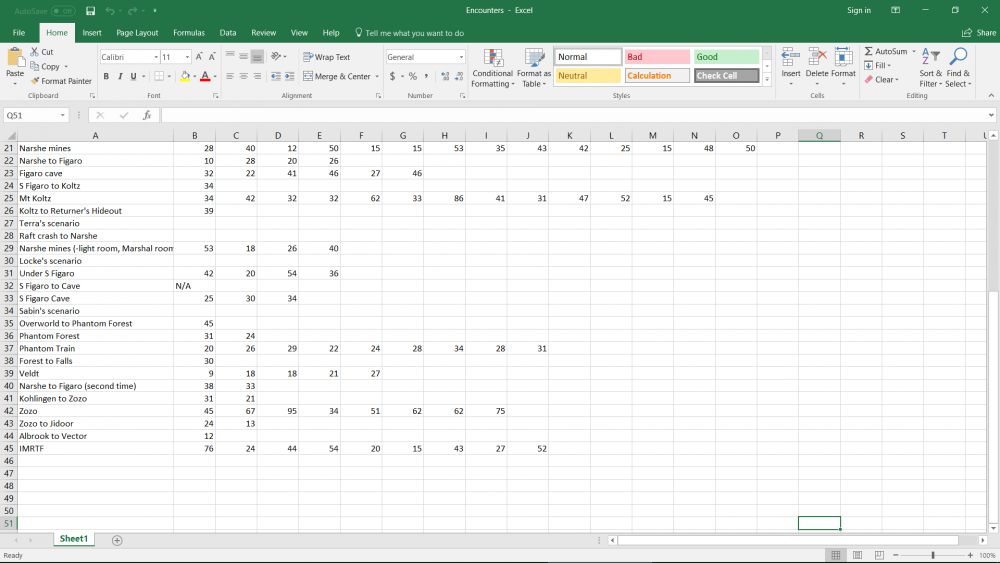Open Conditional Formatting icon
The height and width of the screenshot is (563, 1000).
click(493, 57)
